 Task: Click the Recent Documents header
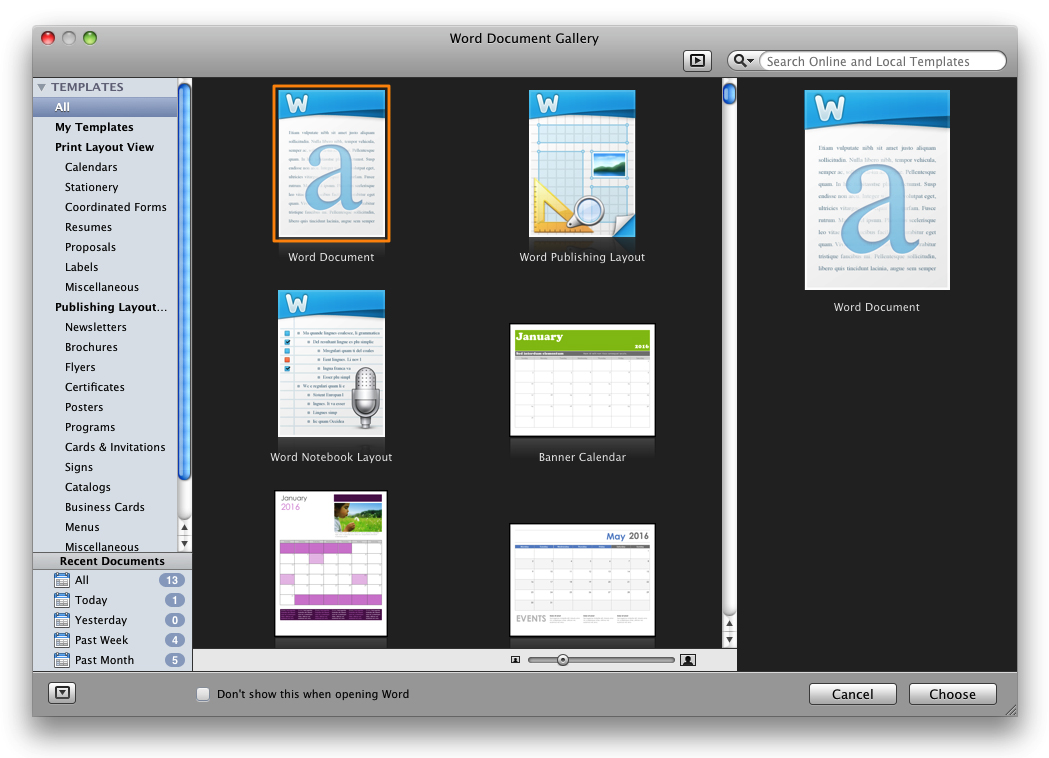[x=112, y=561]
